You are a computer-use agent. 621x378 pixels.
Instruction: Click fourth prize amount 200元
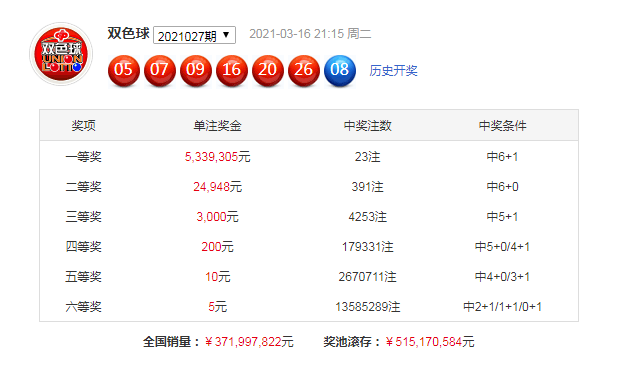click(217, 247)
